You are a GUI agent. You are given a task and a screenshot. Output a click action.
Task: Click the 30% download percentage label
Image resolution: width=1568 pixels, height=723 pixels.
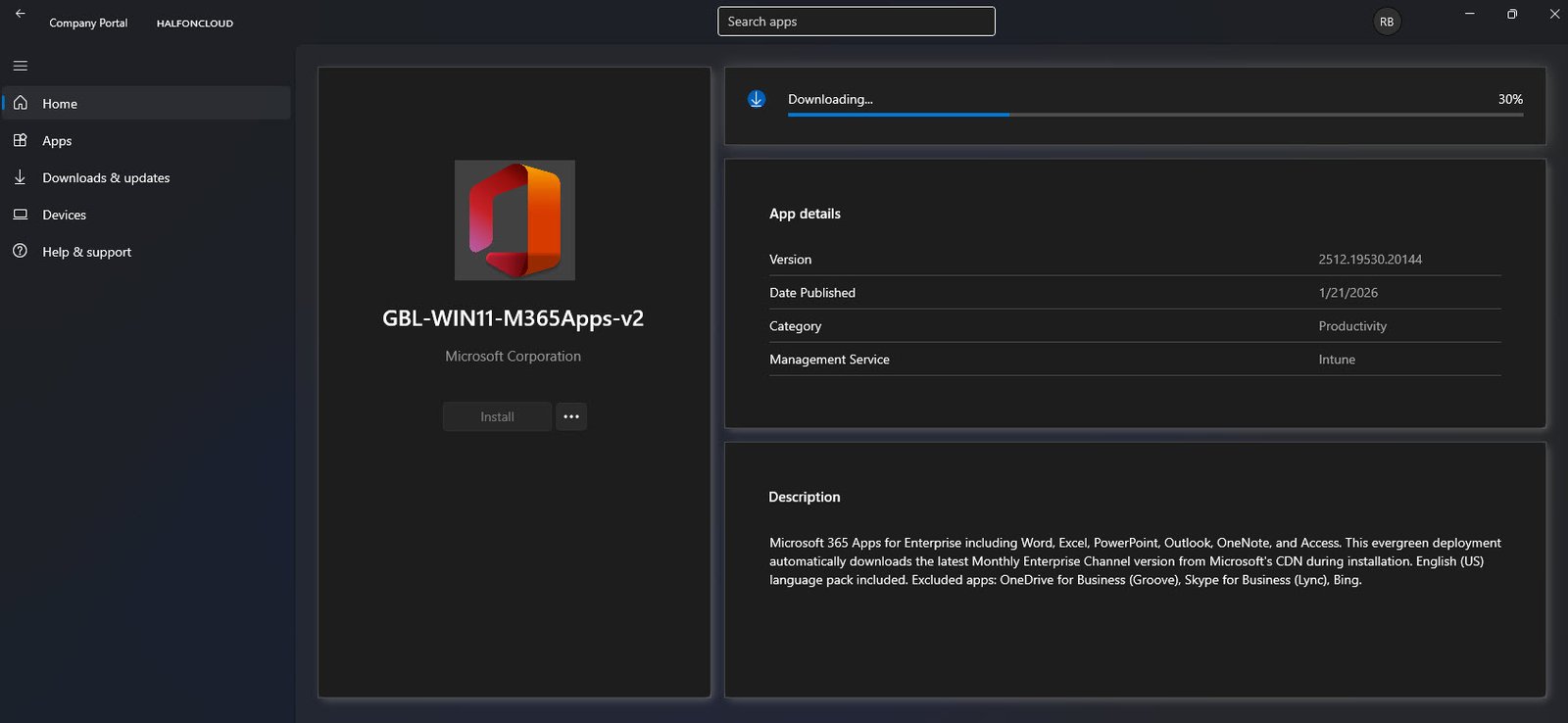pos(1509,99)
